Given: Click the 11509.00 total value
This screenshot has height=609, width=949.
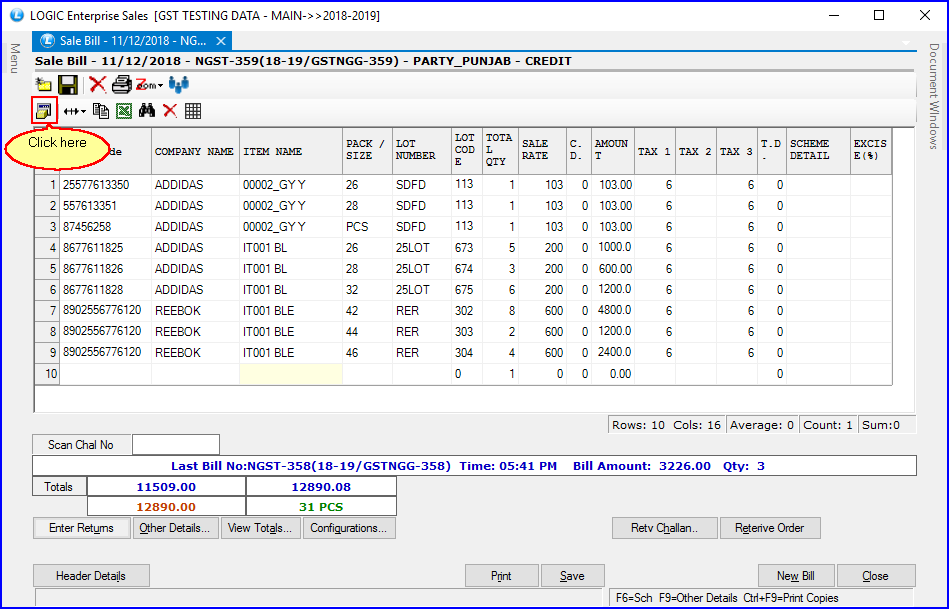Looking at the screenshot, I should pos(166,487).
